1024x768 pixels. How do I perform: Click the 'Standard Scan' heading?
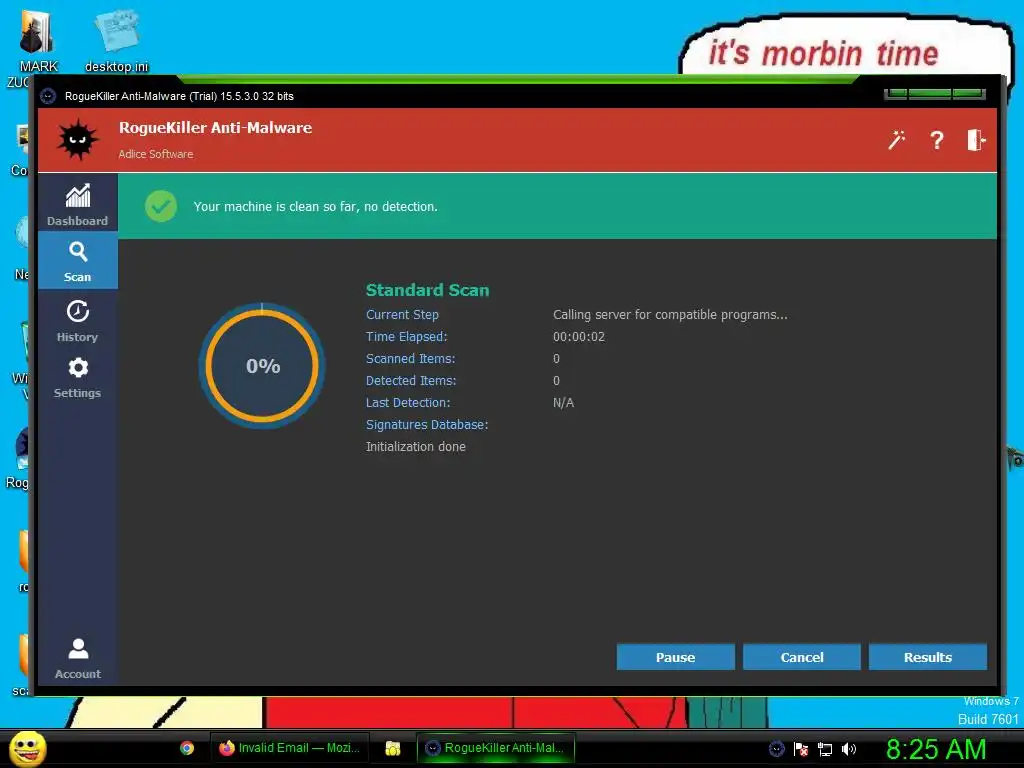427,290
